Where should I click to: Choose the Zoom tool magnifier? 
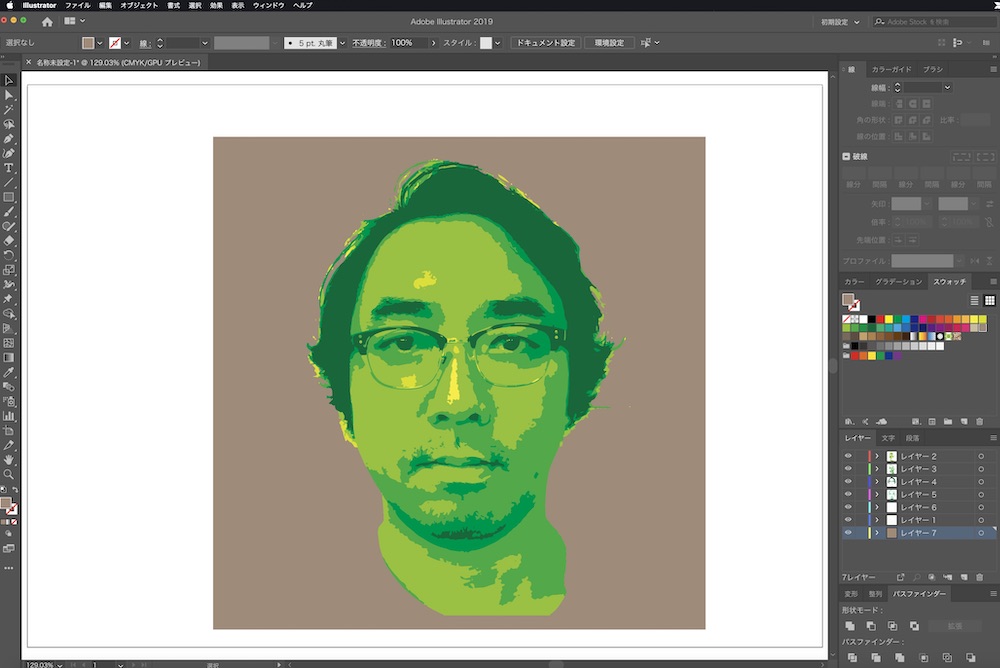9,474
